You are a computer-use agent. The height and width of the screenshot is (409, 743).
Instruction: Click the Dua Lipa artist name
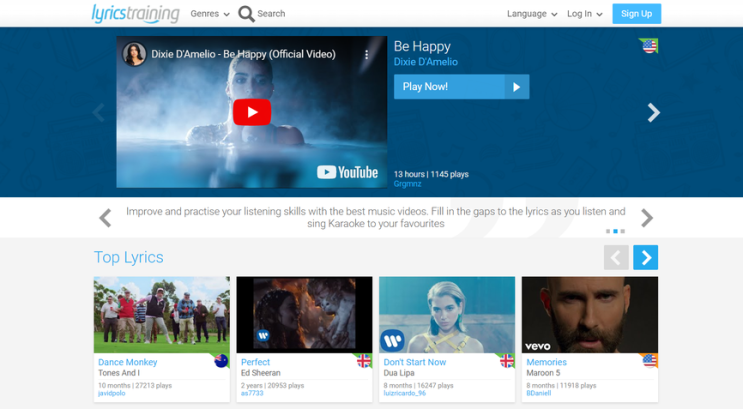399,373
